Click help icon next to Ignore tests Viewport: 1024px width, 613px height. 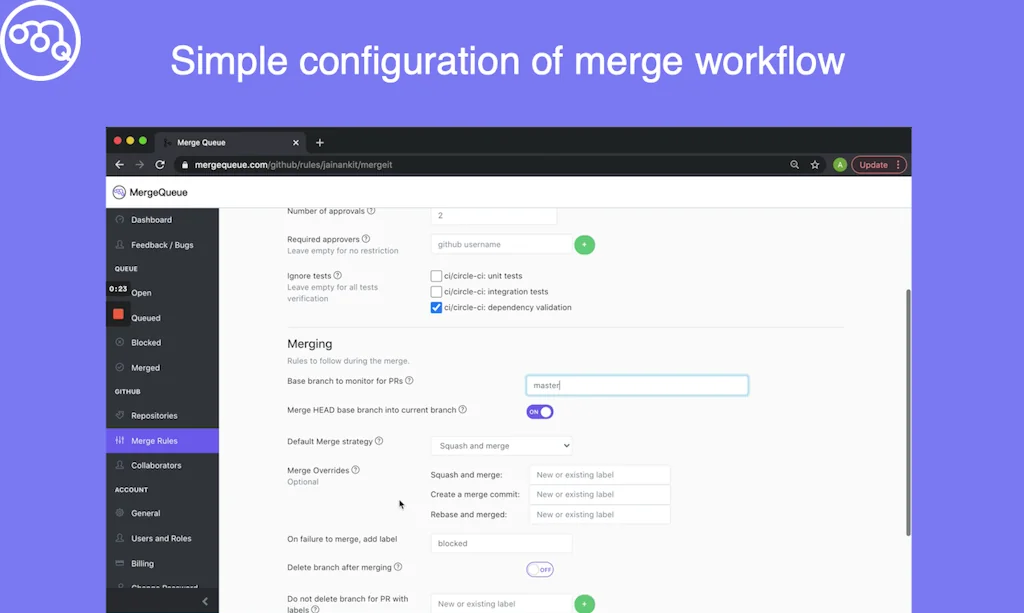coord(338,275)
